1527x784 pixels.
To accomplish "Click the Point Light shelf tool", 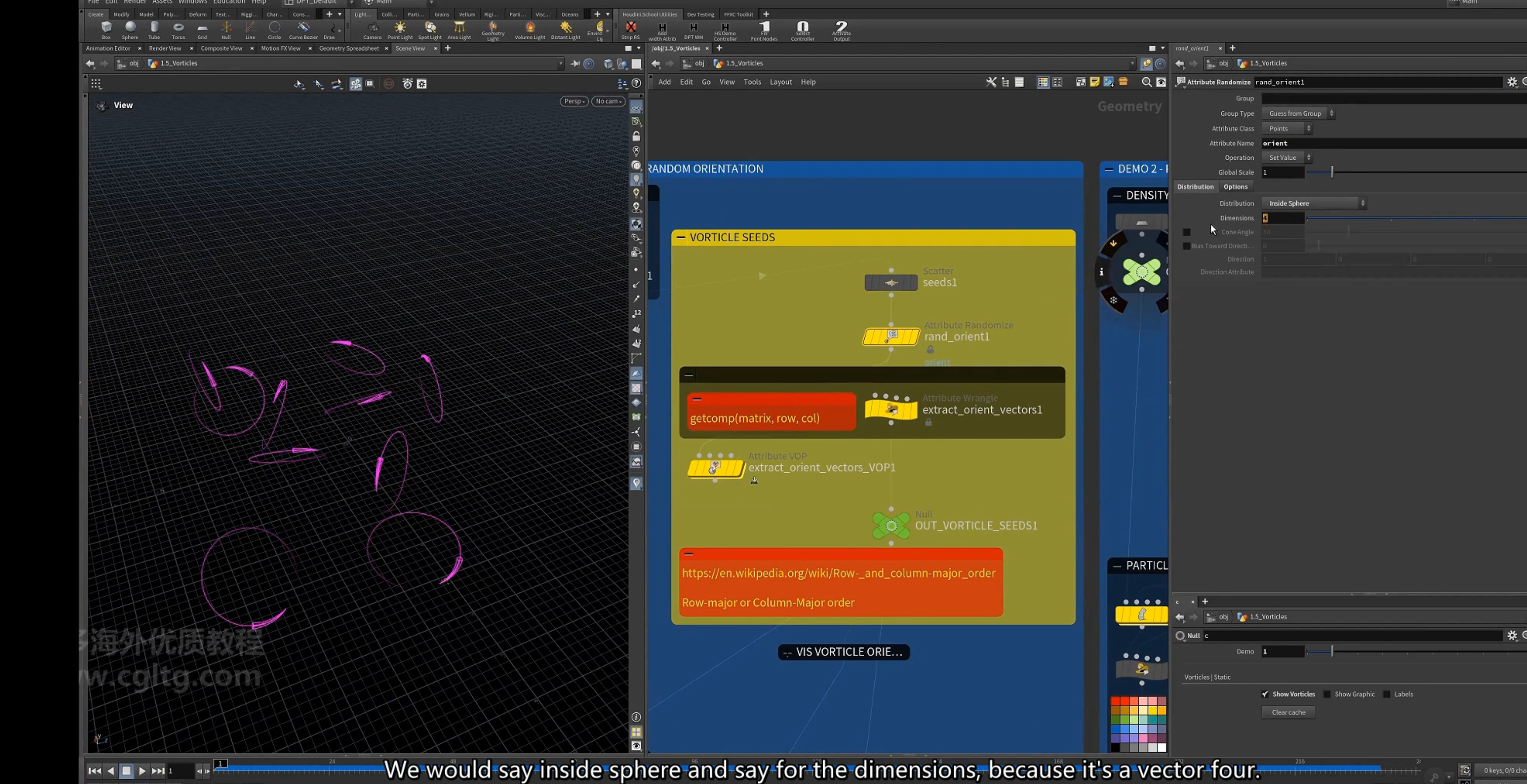I will [400, 30].
